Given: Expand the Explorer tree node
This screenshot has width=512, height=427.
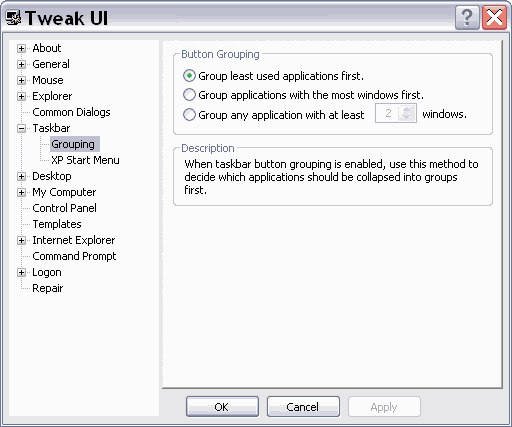Looking at the screenshot, I should click(x=21, y=96).
